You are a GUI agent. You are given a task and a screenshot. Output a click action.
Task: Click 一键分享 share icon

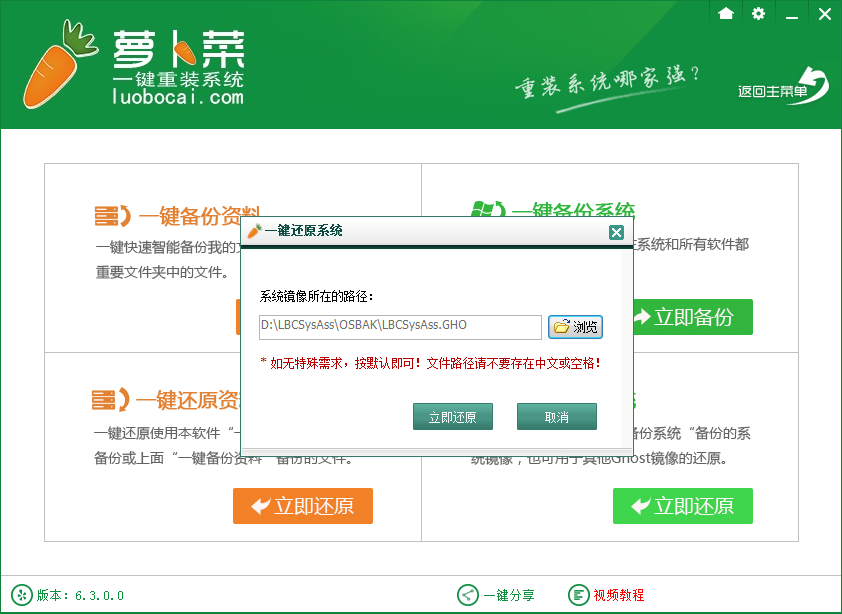[468, 595]
